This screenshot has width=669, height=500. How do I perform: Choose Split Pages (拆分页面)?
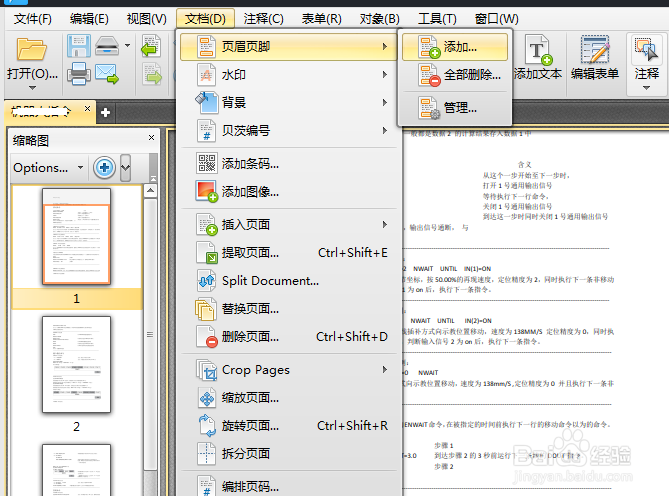(289, 453)
